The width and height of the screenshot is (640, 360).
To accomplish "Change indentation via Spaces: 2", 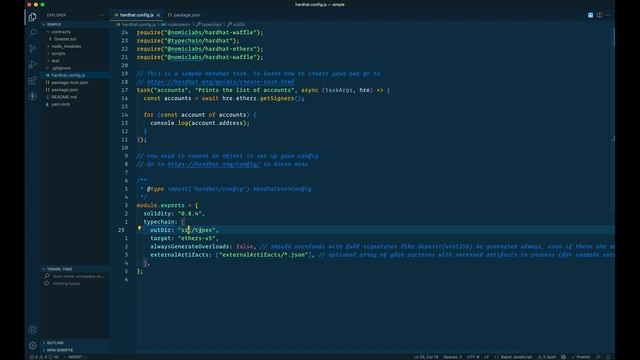I will click(453, 357).
